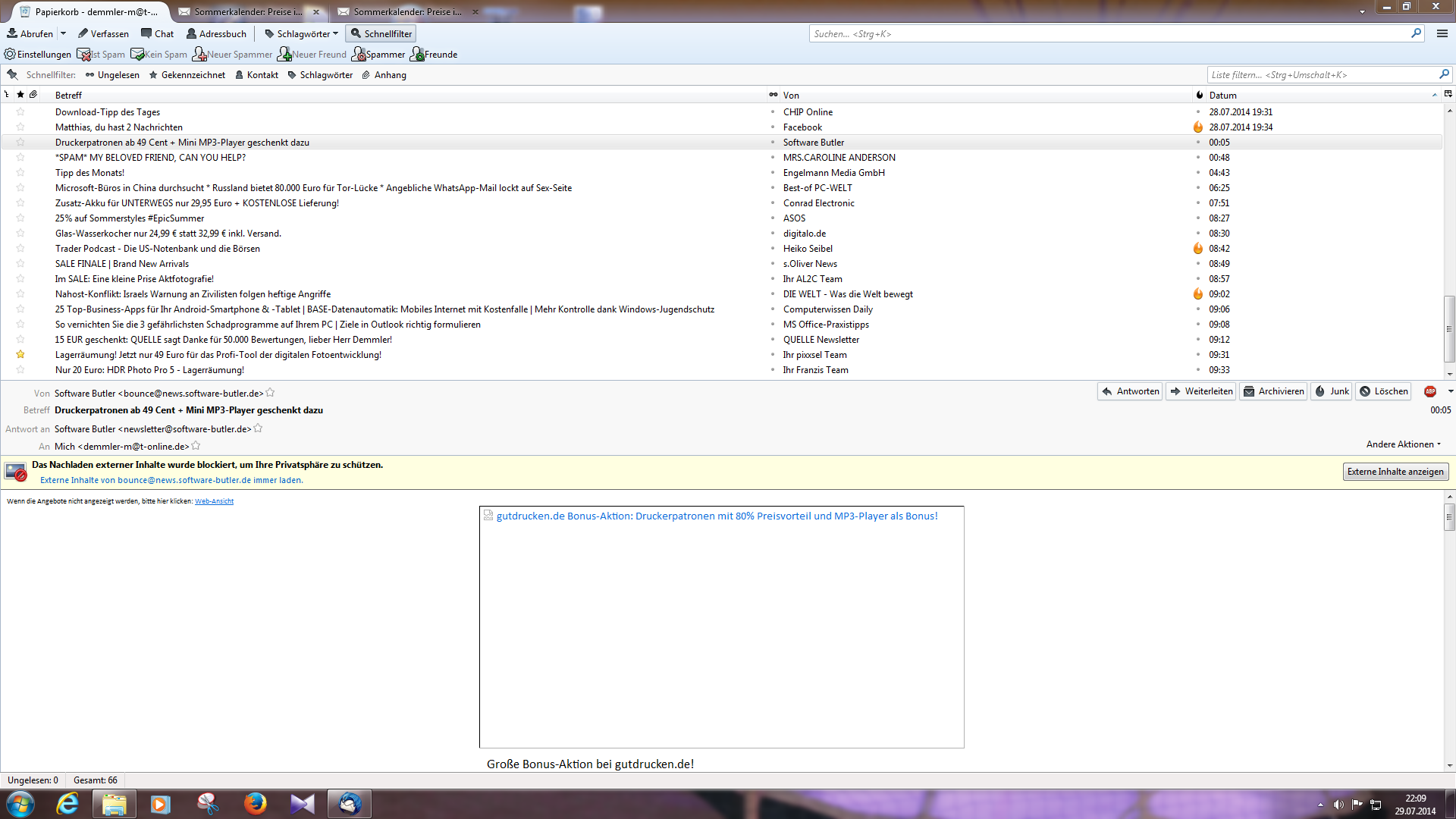Open the Web-Ansicht link
The image size is (1456, 819).
click(x=214, y=501)
